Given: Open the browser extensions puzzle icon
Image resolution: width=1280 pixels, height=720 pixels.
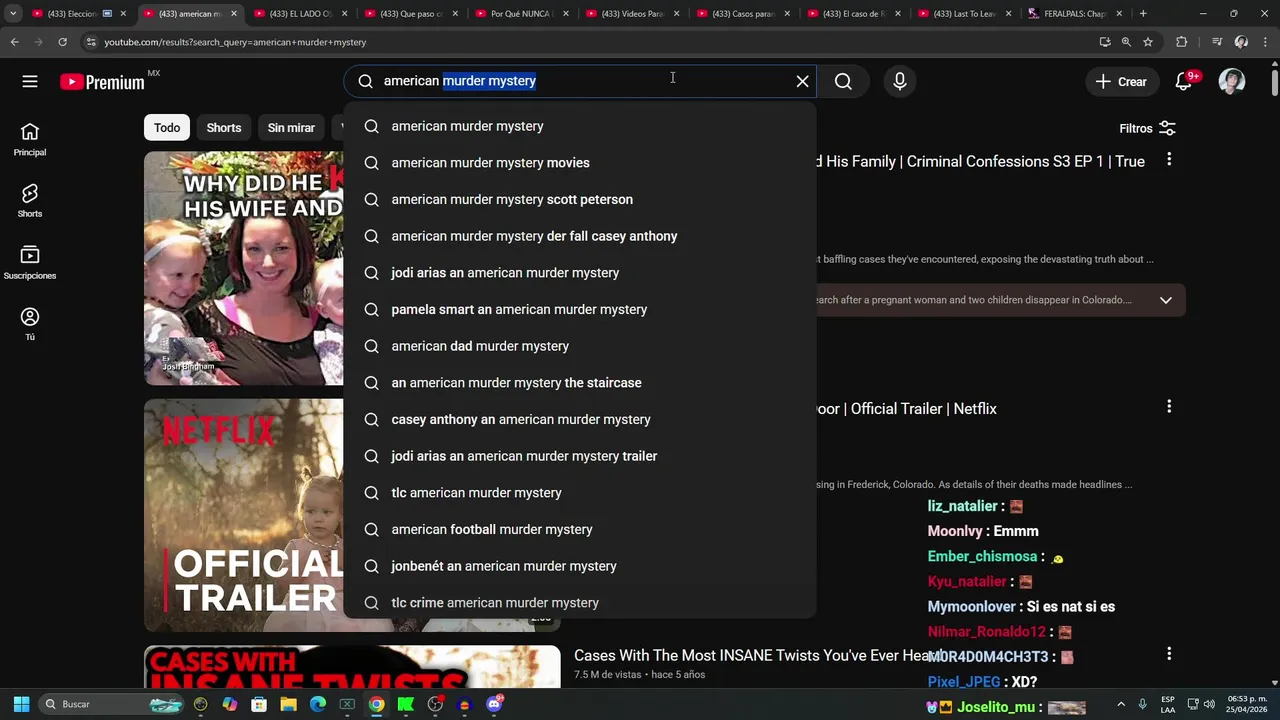Looking at the screenshot, I should pyautogui.click(x=1181, y=42).
